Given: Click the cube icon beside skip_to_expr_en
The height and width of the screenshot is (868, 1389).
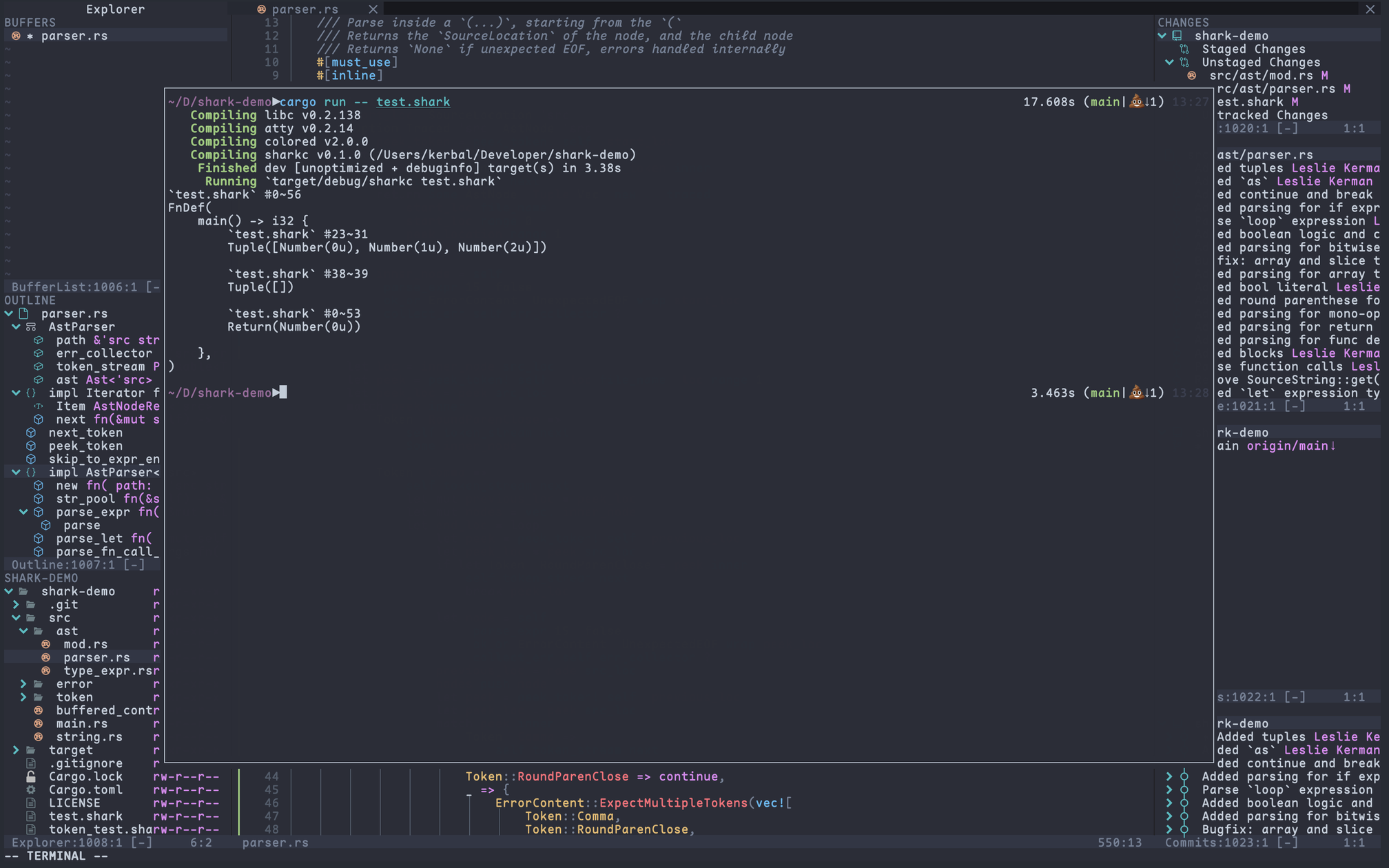Looking at the screenshot, I should point(31,459).
